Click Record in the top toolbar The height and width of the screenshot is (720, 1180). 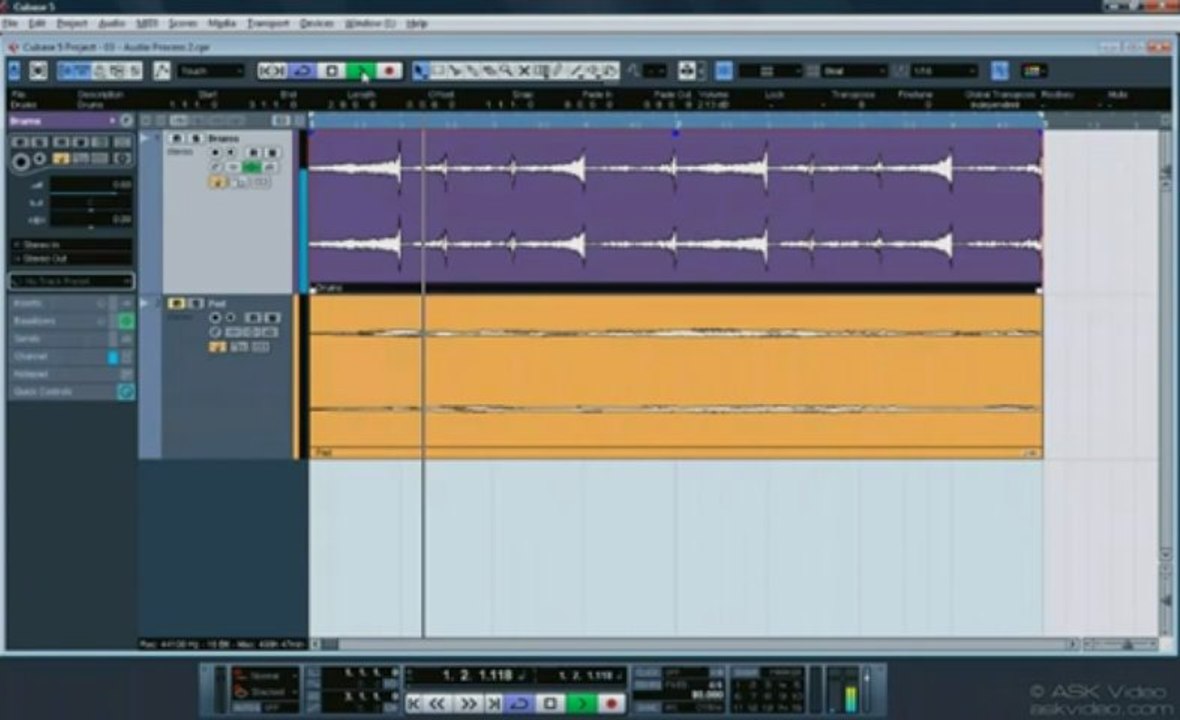(389, 71)
